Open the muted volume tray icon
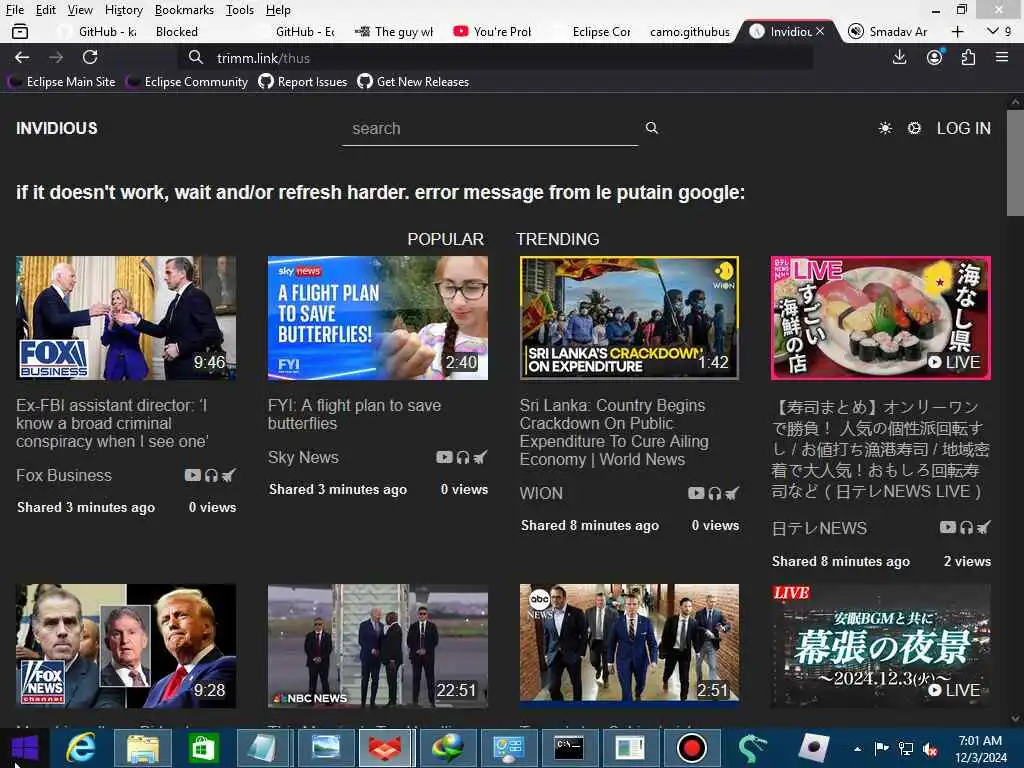 pos(930,750)
